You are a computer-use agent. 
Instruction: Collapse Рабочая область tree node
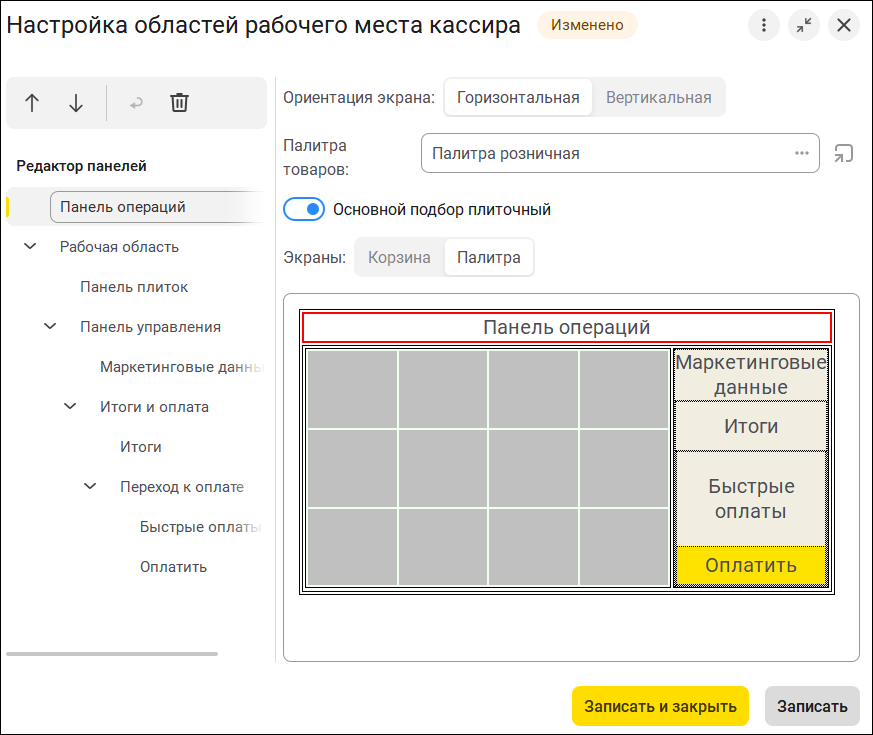pos(30,246)
